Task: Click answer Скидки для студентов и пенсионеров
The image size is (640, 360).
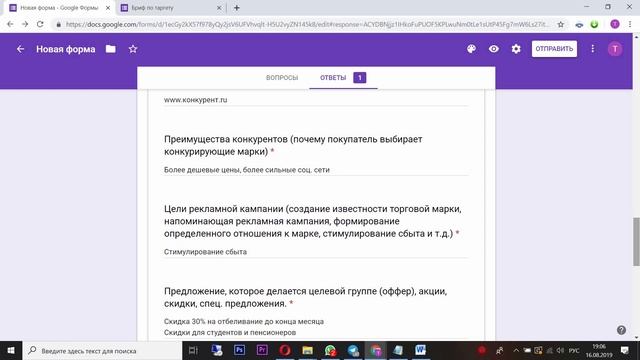Action: (x=230, y=333)
